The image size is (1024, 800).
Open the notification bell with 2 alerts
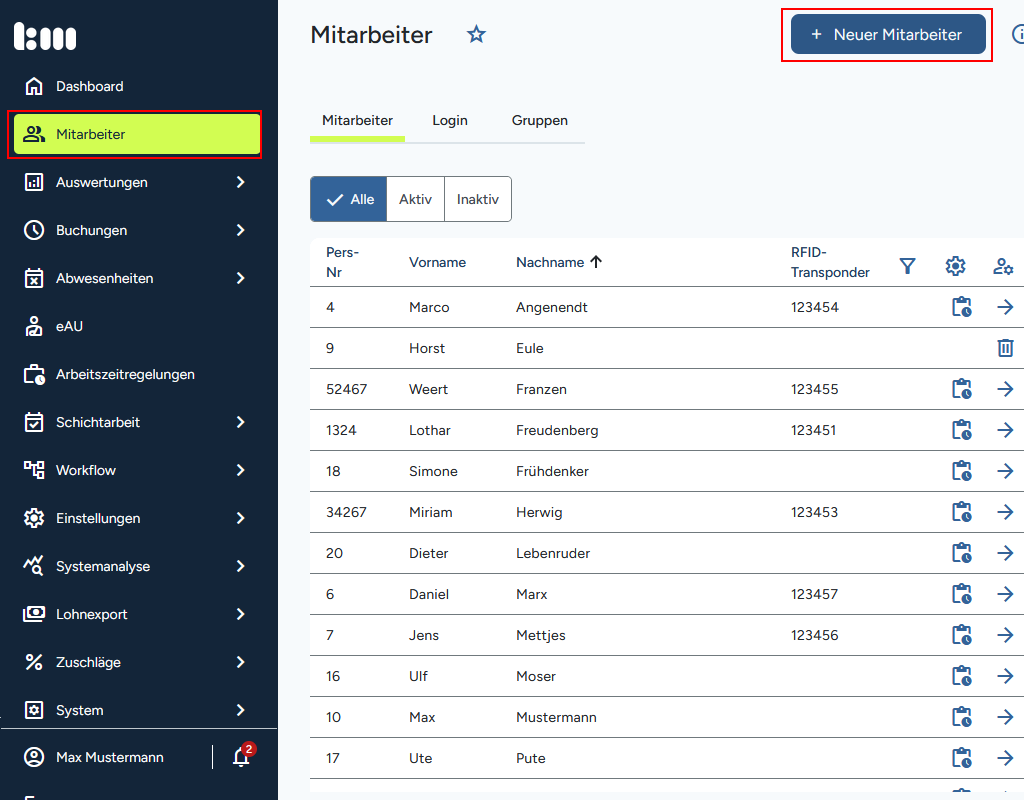243,756
